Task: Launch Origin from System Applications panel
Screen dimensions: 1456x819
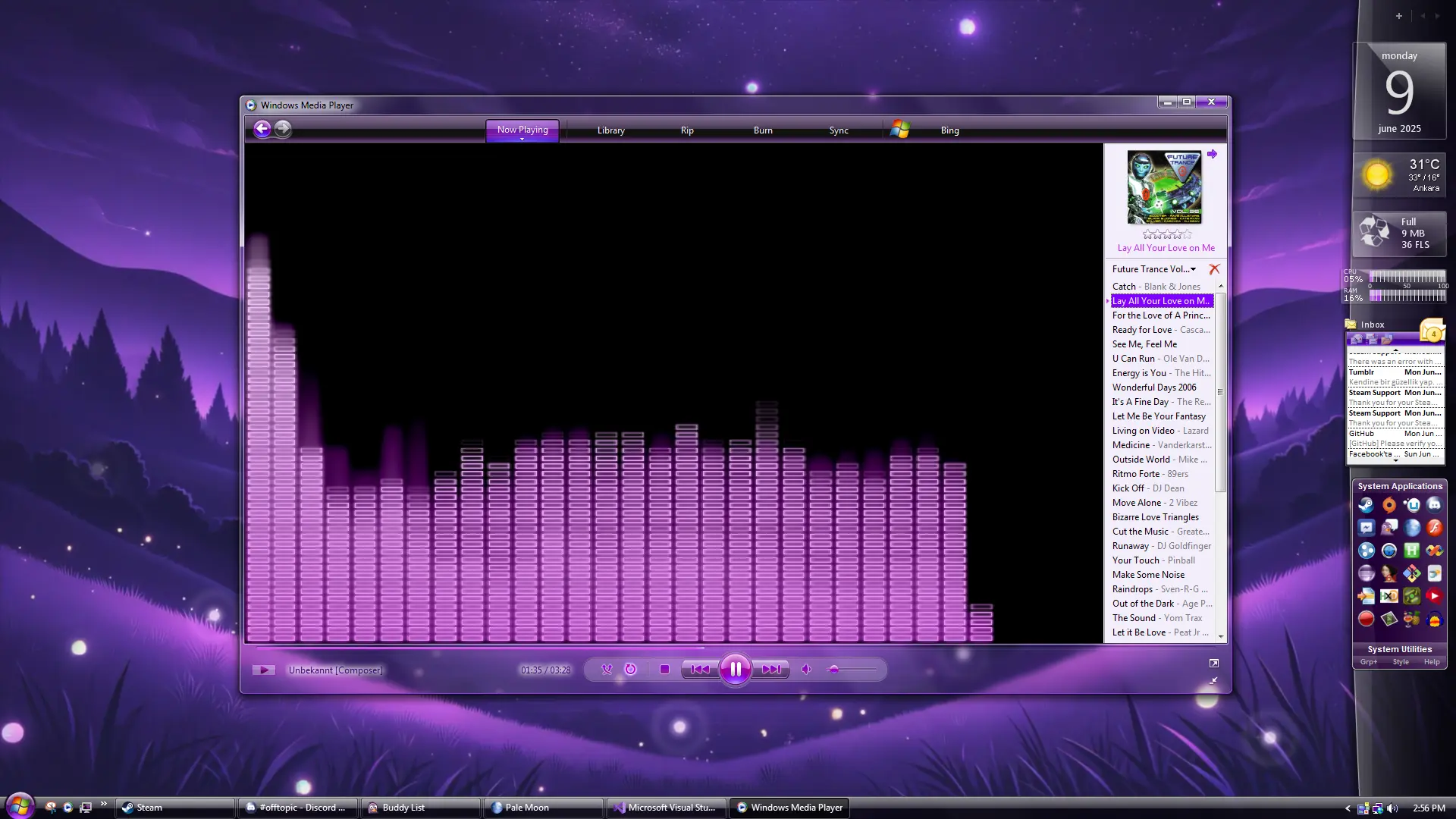Action: 1389,505
